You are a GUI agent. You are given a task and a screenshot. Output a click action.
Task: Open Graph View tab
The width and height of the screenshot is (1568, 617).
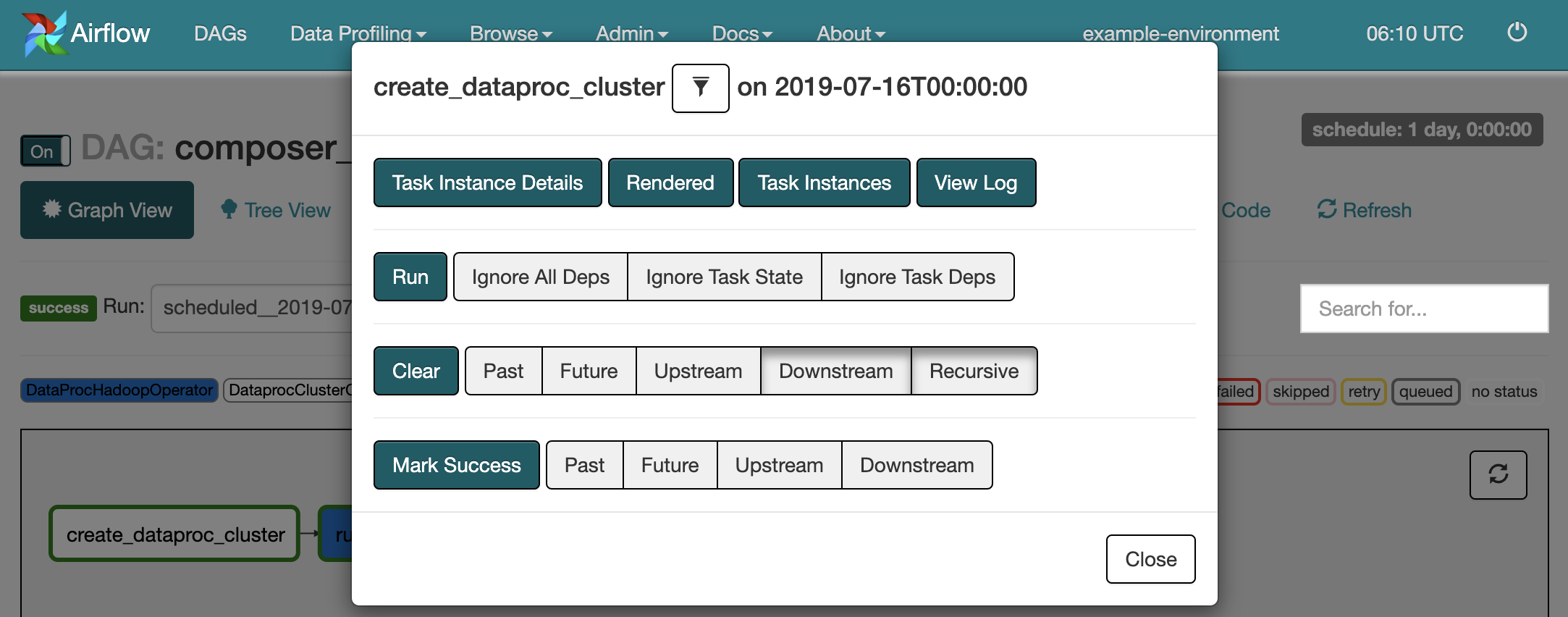(x=107, y=210)
